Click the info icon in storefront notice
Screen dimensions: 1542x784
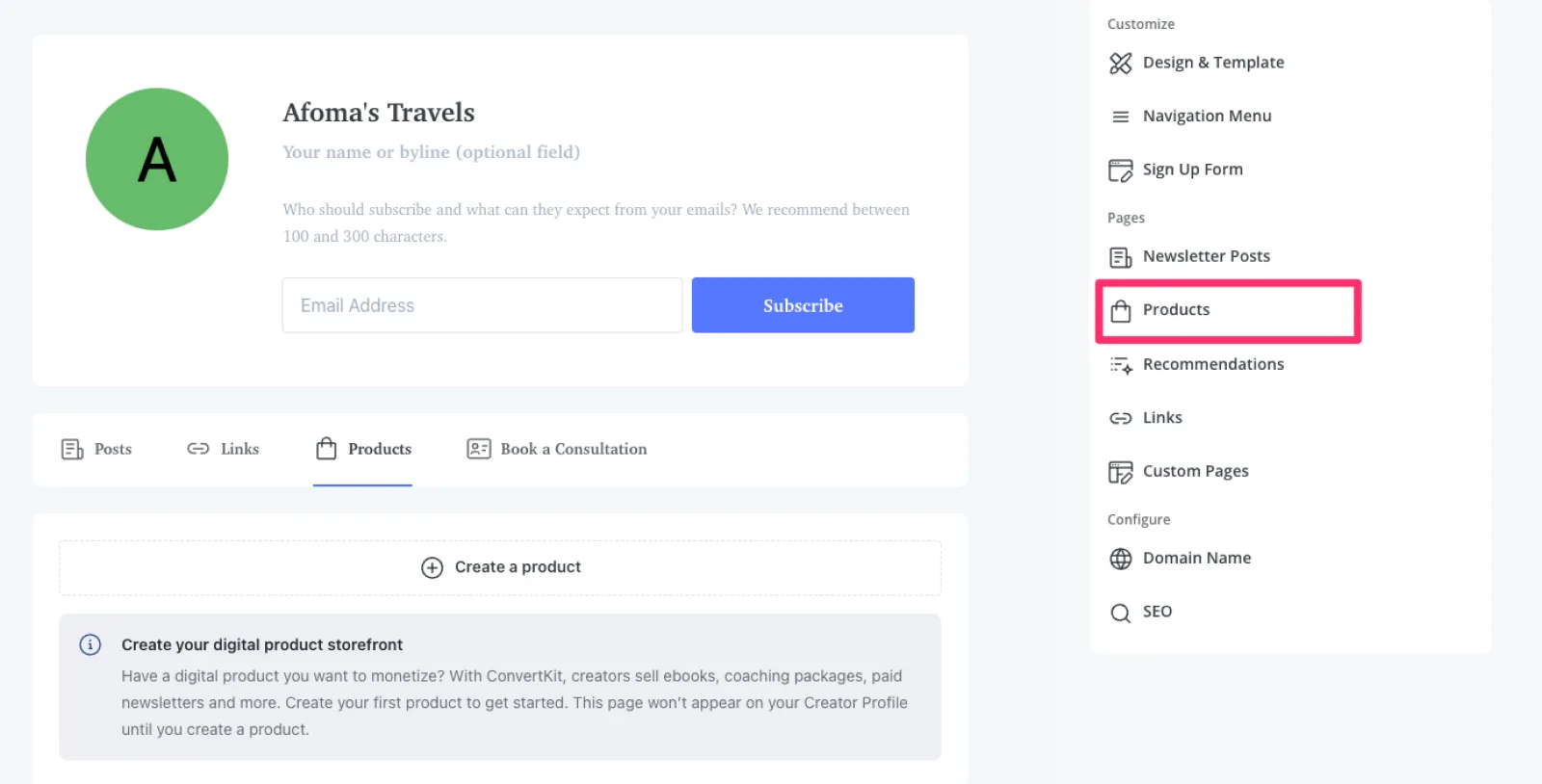(90, 644)
